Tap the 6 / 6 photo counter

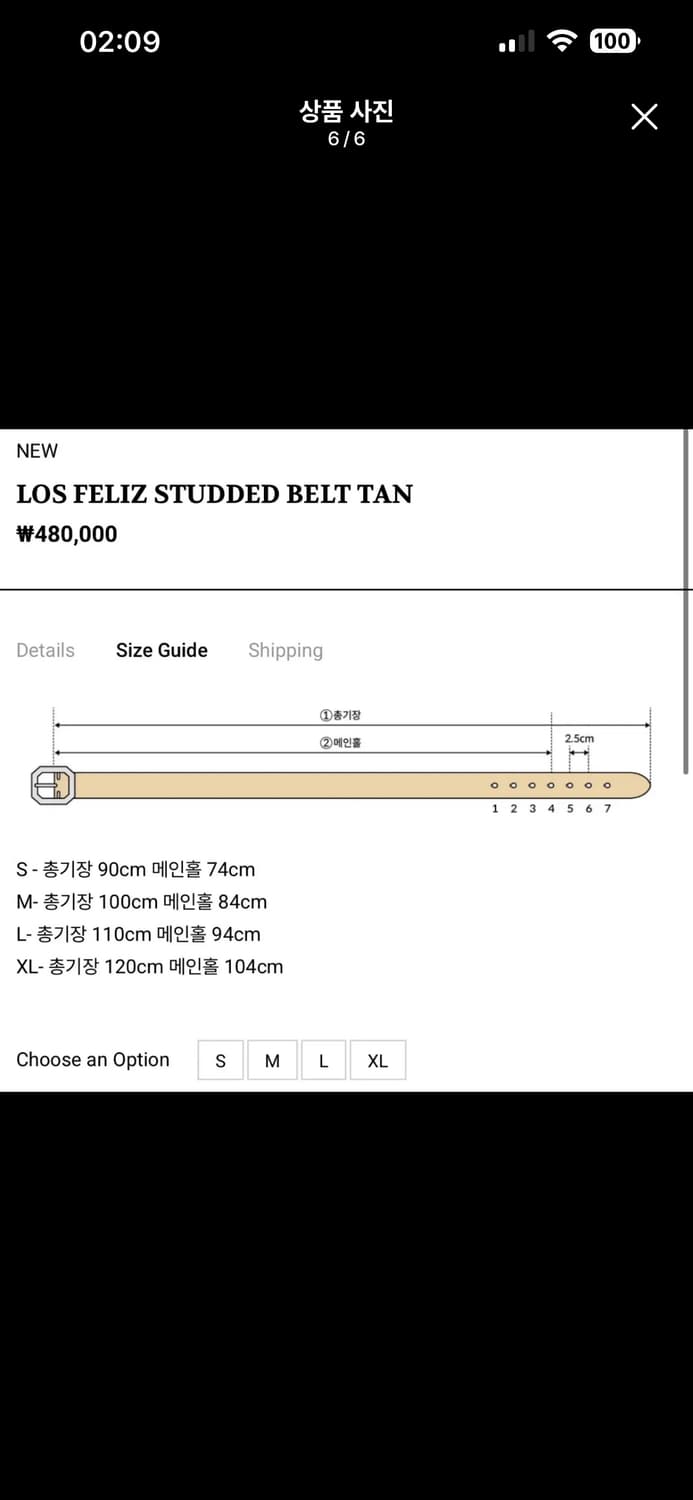click(x=346, y=139)
